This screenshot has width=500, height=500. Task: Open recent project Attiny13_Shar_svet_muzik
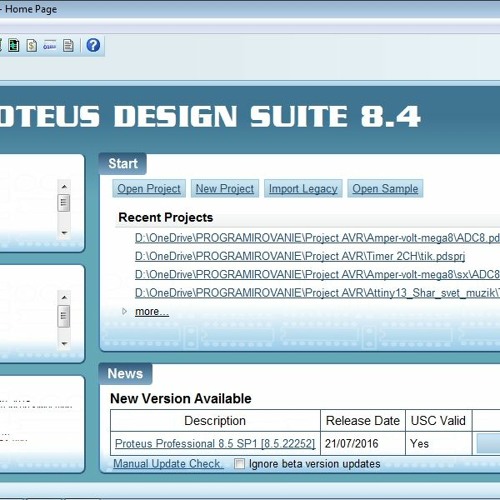(317, 293)
